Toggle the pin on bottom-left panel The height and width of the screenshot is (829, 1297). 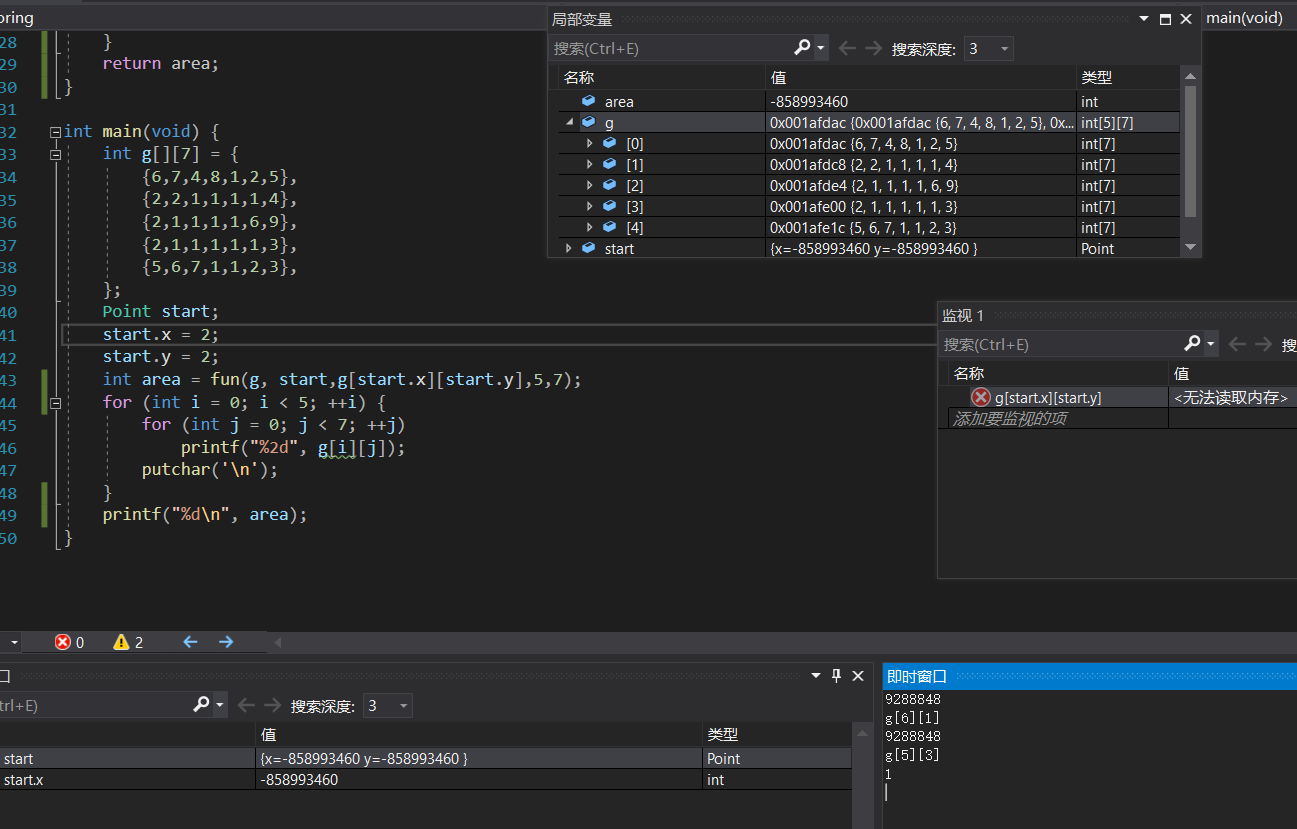click(837, 676)
